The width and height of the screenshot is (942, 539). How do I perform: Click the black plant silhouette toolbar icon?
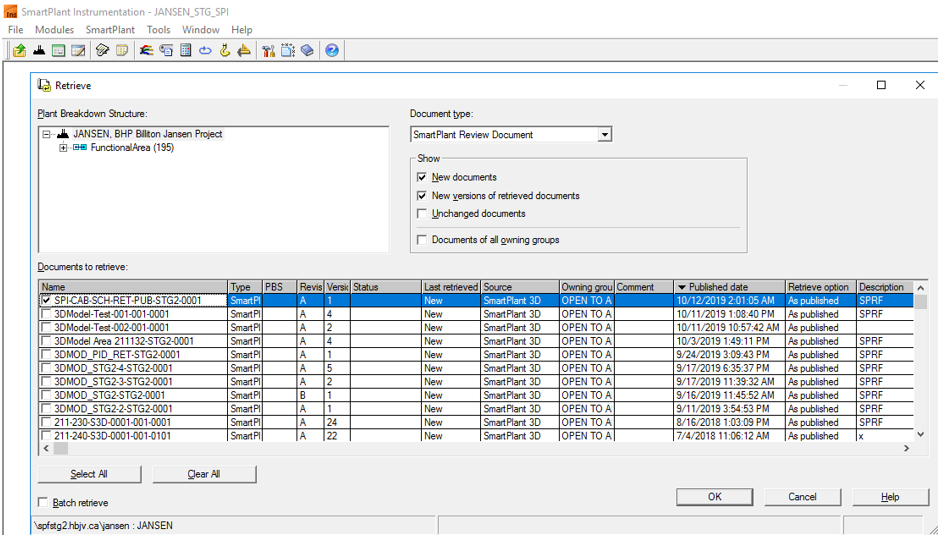click(39, 50)
